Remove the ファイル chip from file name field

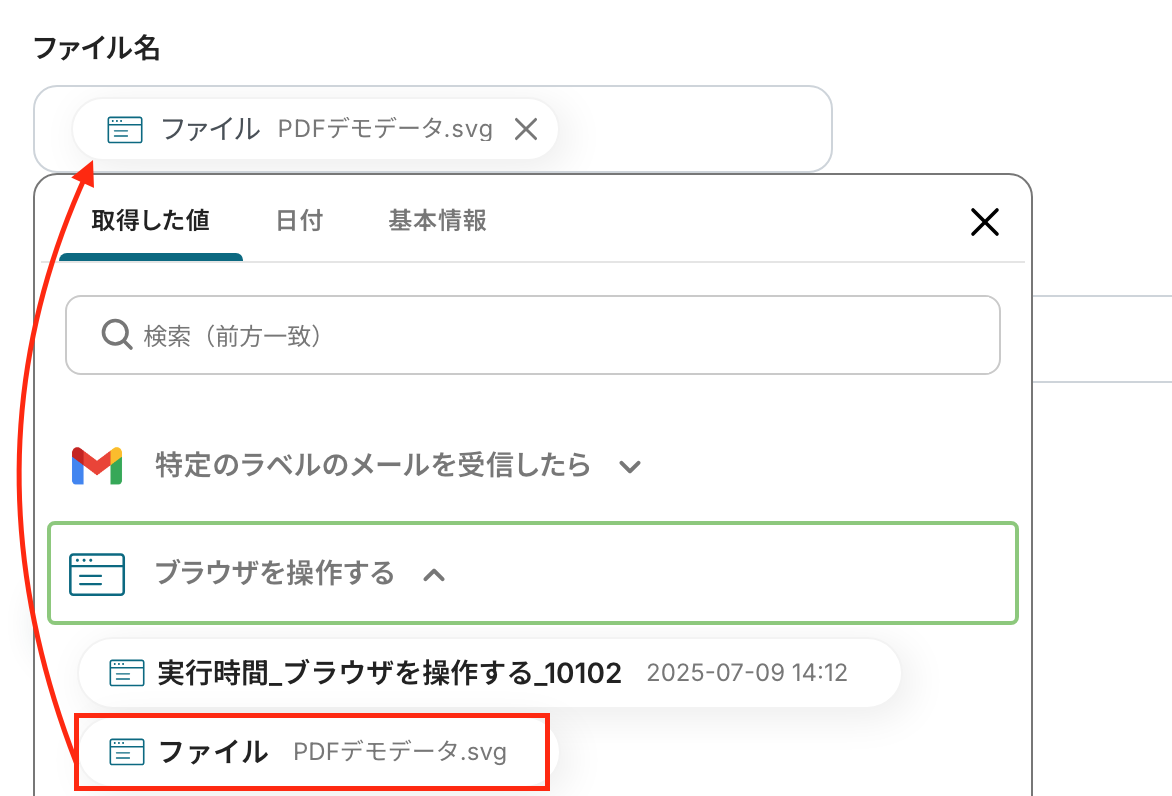(x=526, y=129)
